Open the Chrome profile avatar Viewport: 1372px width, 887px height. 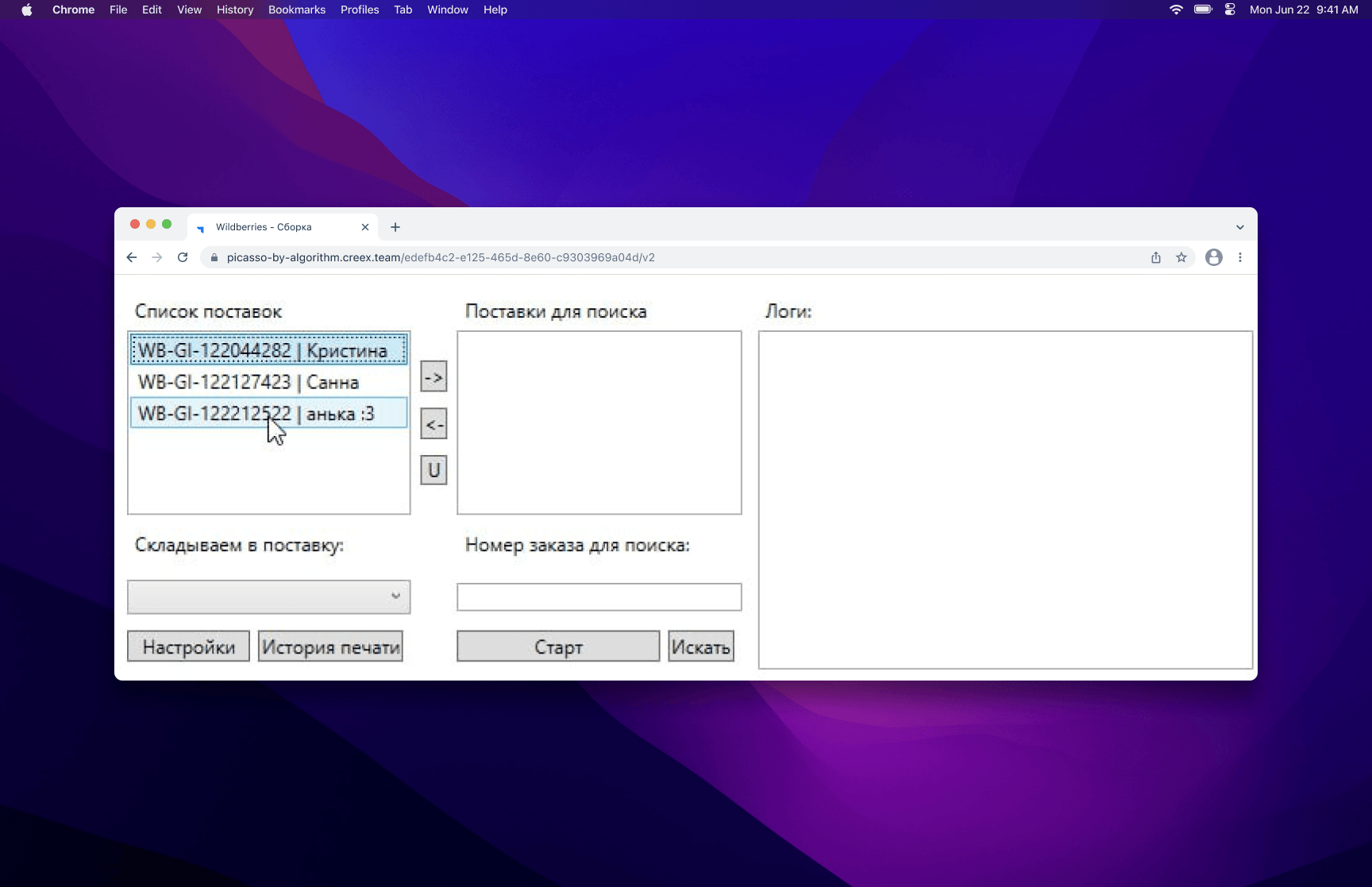[1213, 257]
